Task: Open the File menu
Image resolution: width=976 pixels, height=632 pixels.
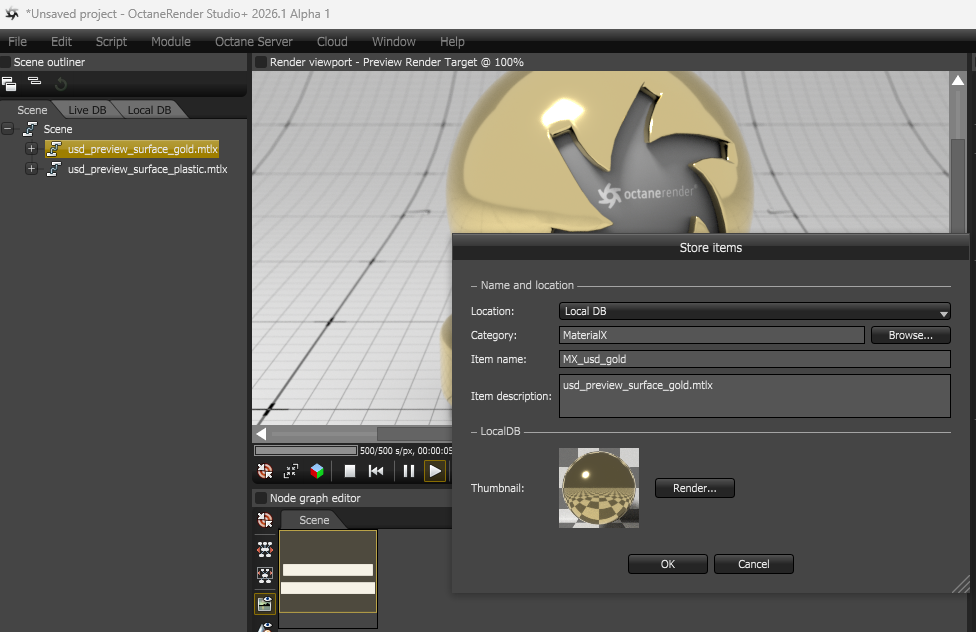Action: 17,42
